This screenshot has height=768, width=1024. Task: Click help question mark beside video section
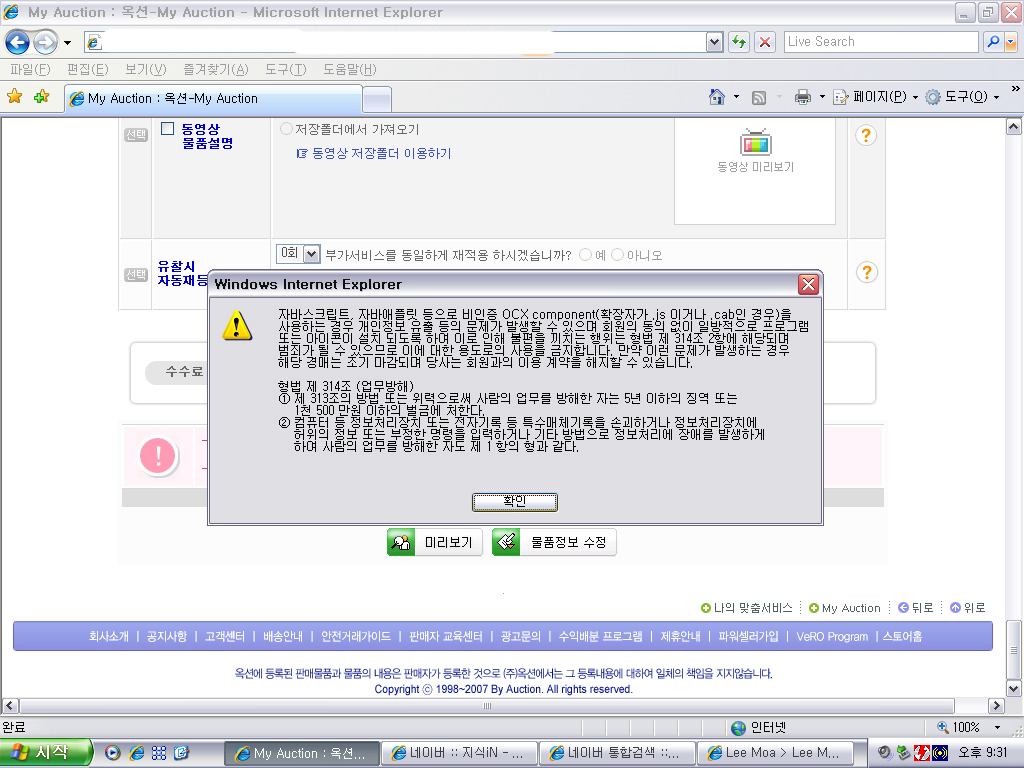(866, 135)
